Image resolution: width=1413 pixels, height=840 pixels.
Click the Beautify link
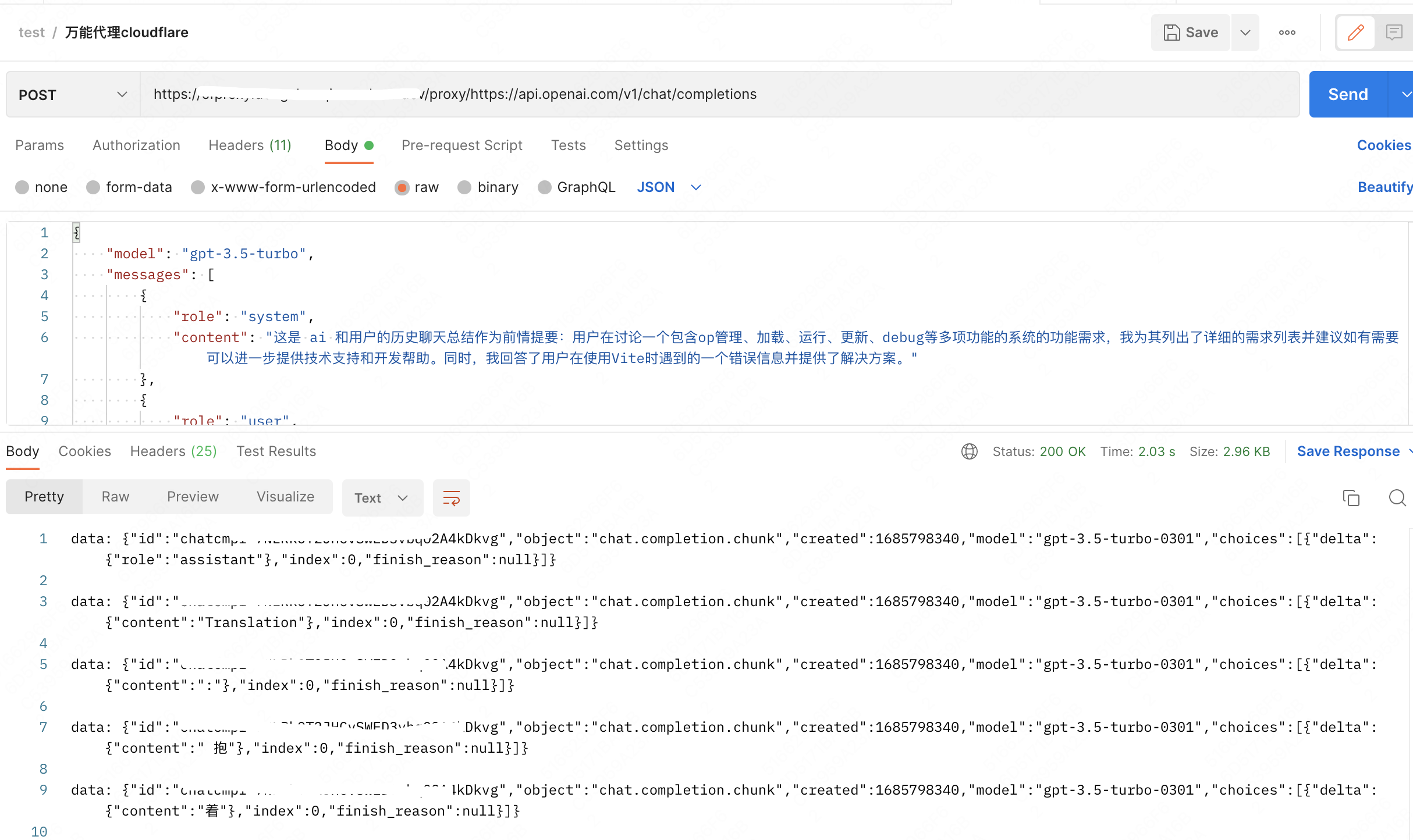[x=1384, y=187]
